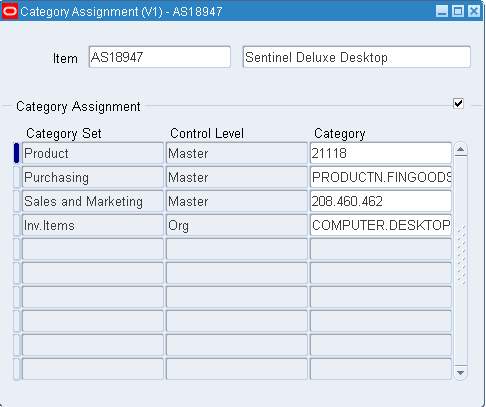486x407 pixels.
Task: Click Master control level in Purchasing row
Action: click(237, 177)
